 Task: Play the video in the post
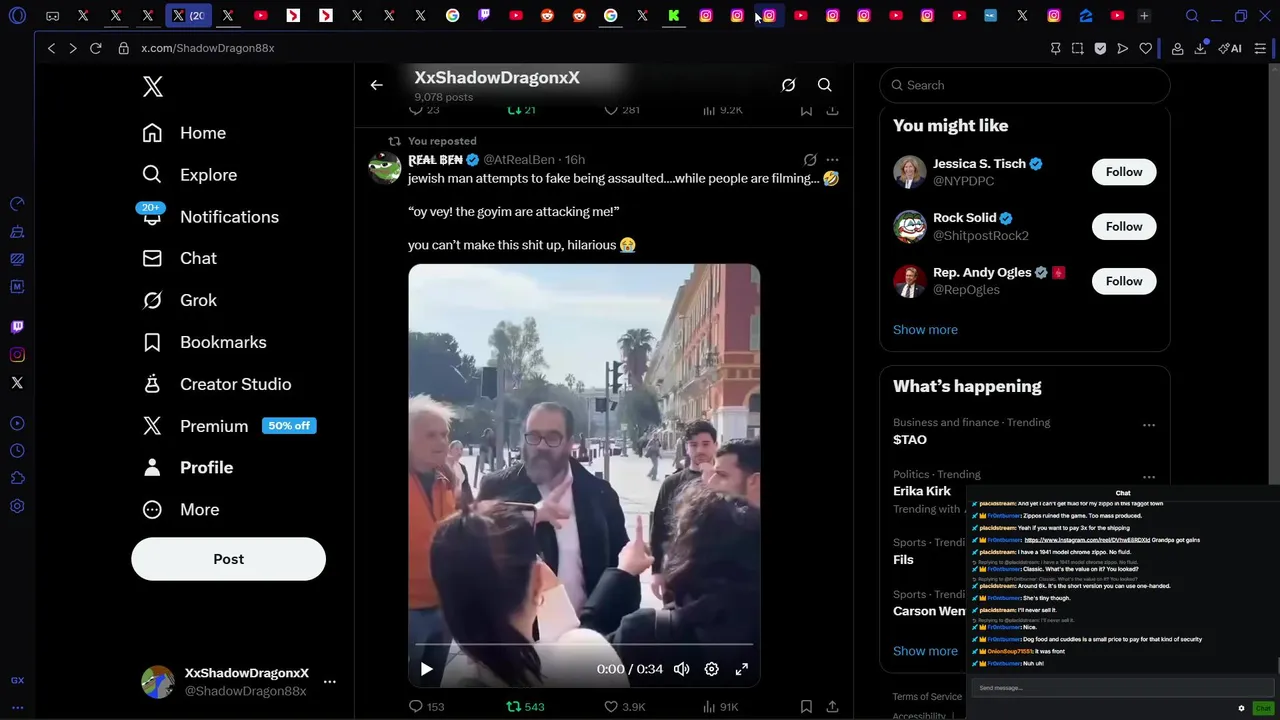tap(426, 669)
